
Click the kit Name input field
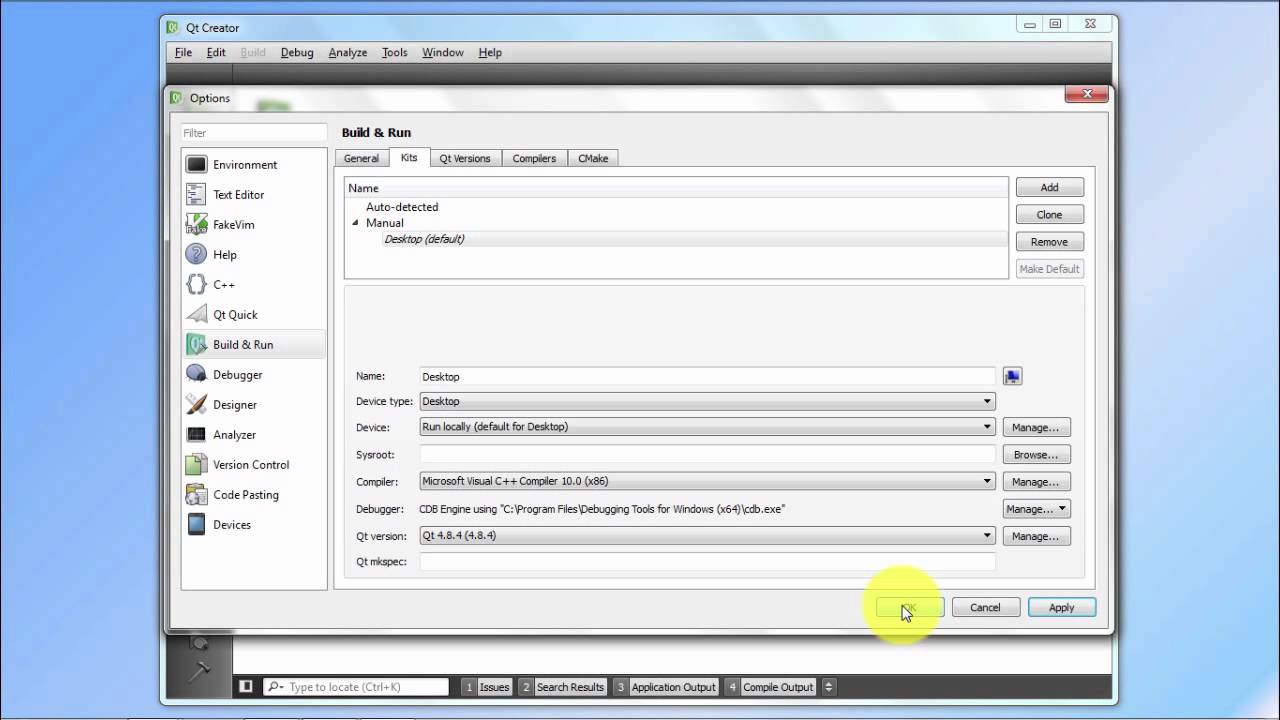coord(707,376)
